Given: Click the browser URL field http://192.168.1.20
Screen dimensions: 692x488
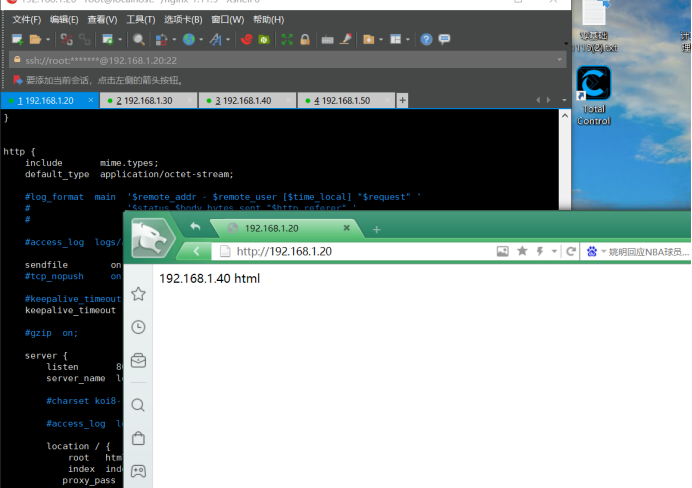Looking at the screenshot, I should (x=353, y=252).
